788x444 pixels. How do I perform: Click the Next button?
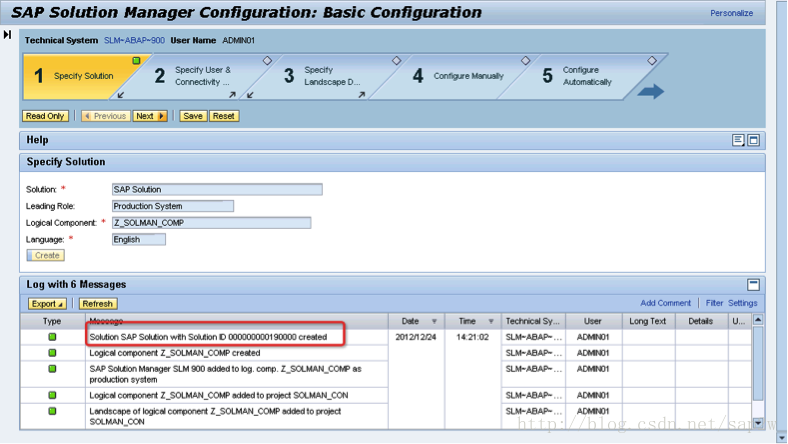(150, 116)
